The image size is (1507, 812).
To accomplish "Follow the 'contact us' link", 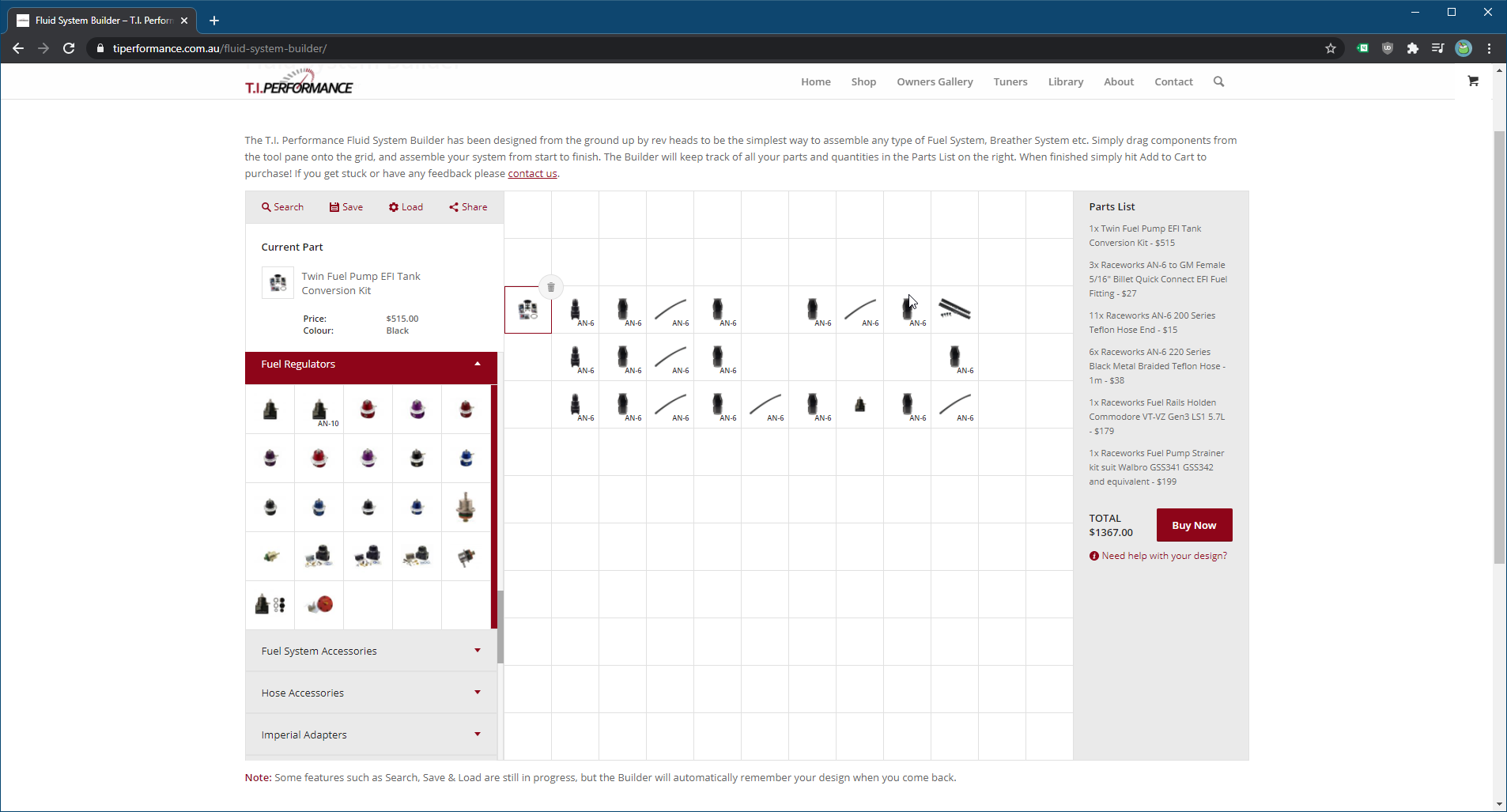I will [532, 174].
